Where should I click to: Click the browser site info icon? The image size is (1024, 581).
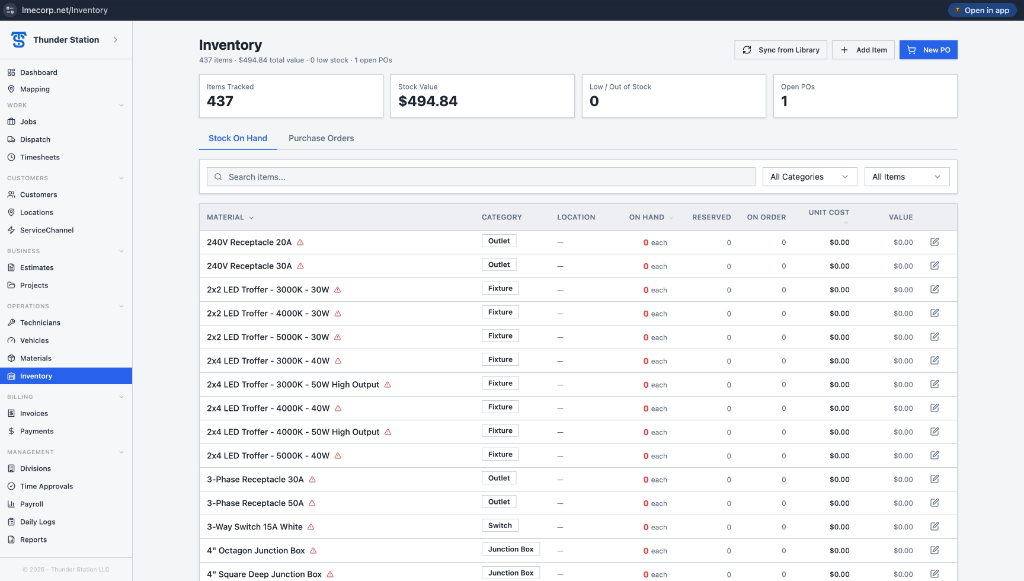click(x=10, y=10)
